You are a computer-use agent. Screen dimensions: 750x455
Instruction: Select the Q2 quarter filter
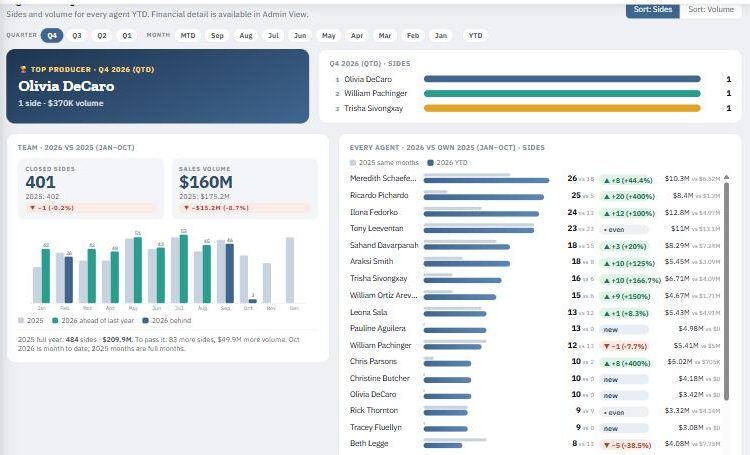pos(102,35)
